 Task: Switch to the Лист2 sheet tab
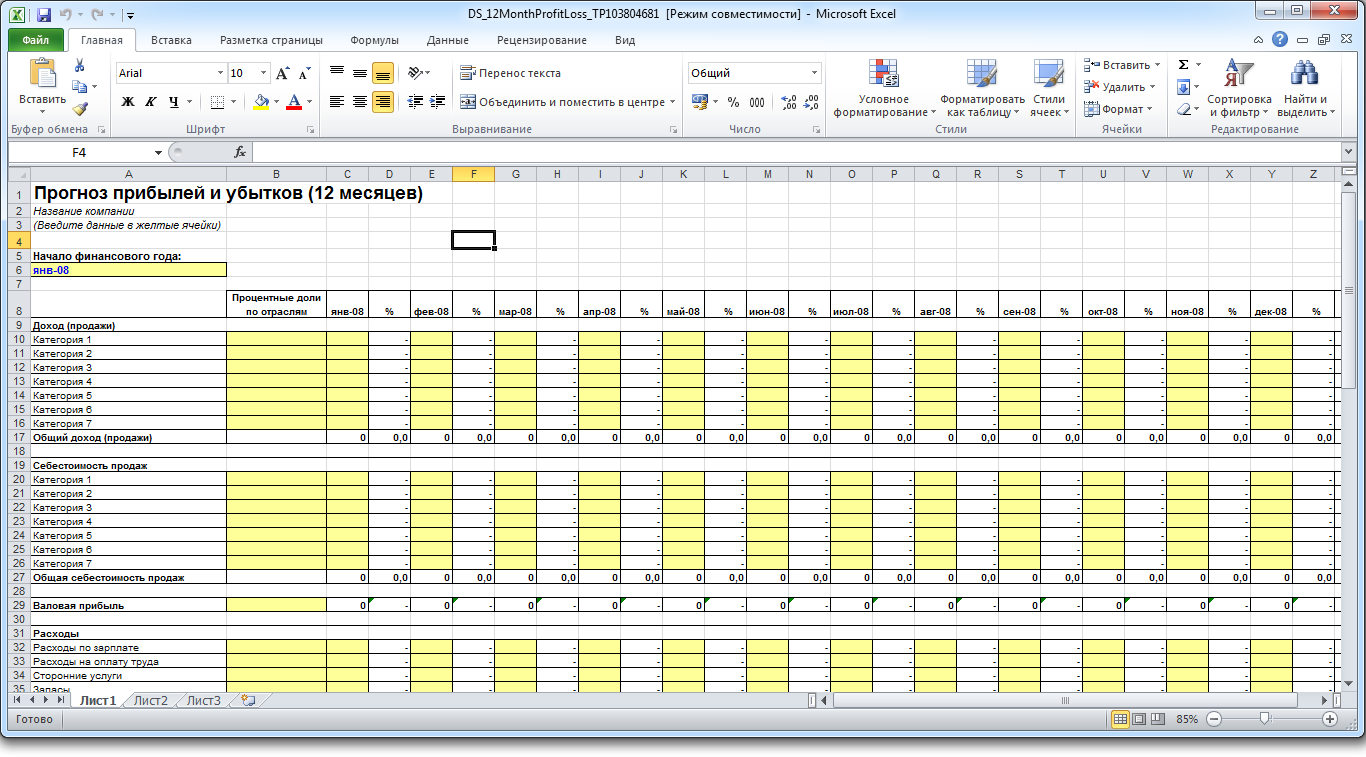click(151, 700)
